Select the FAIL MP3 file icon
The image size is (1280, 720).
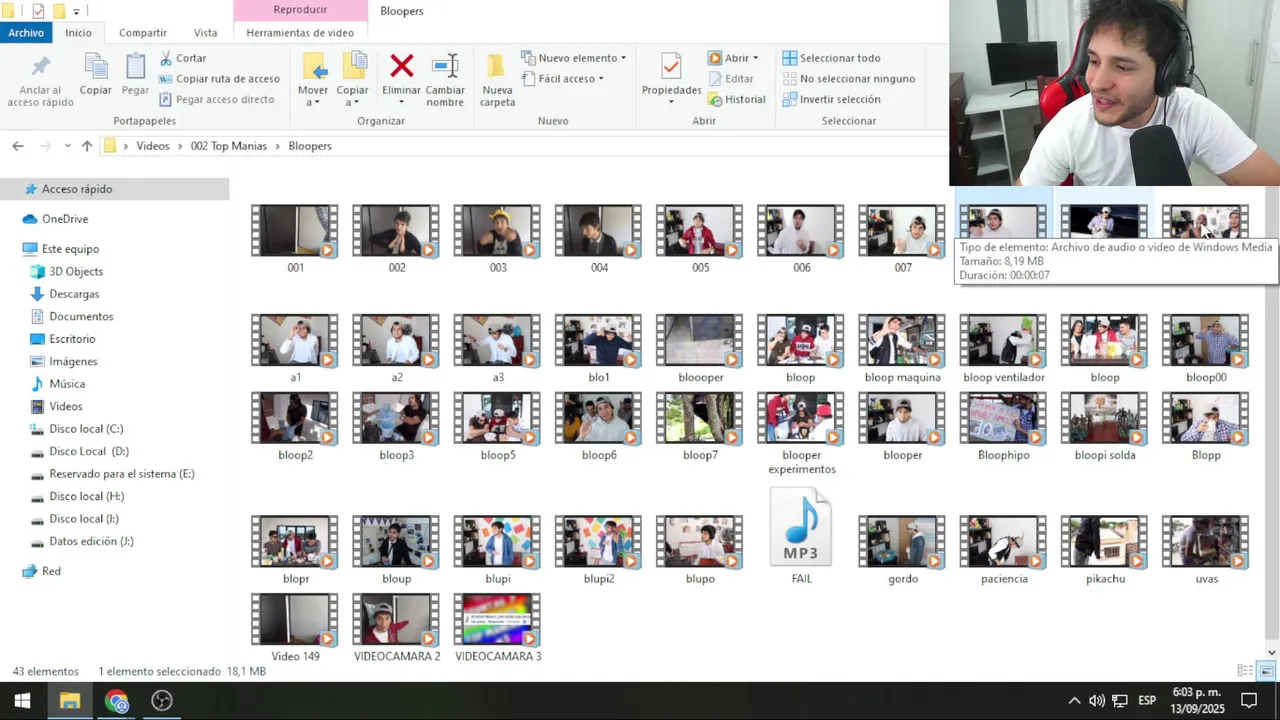click(x=801, y=527)
